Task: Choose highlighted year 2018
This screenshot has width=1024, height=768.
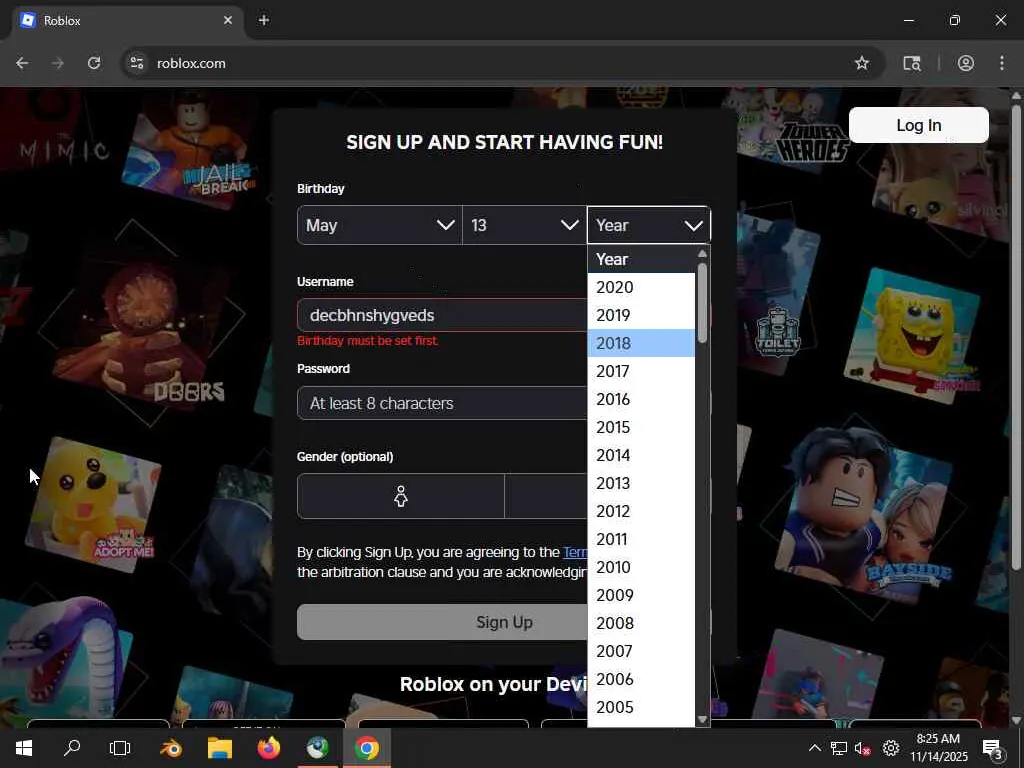Action: [x=641, y=343]
